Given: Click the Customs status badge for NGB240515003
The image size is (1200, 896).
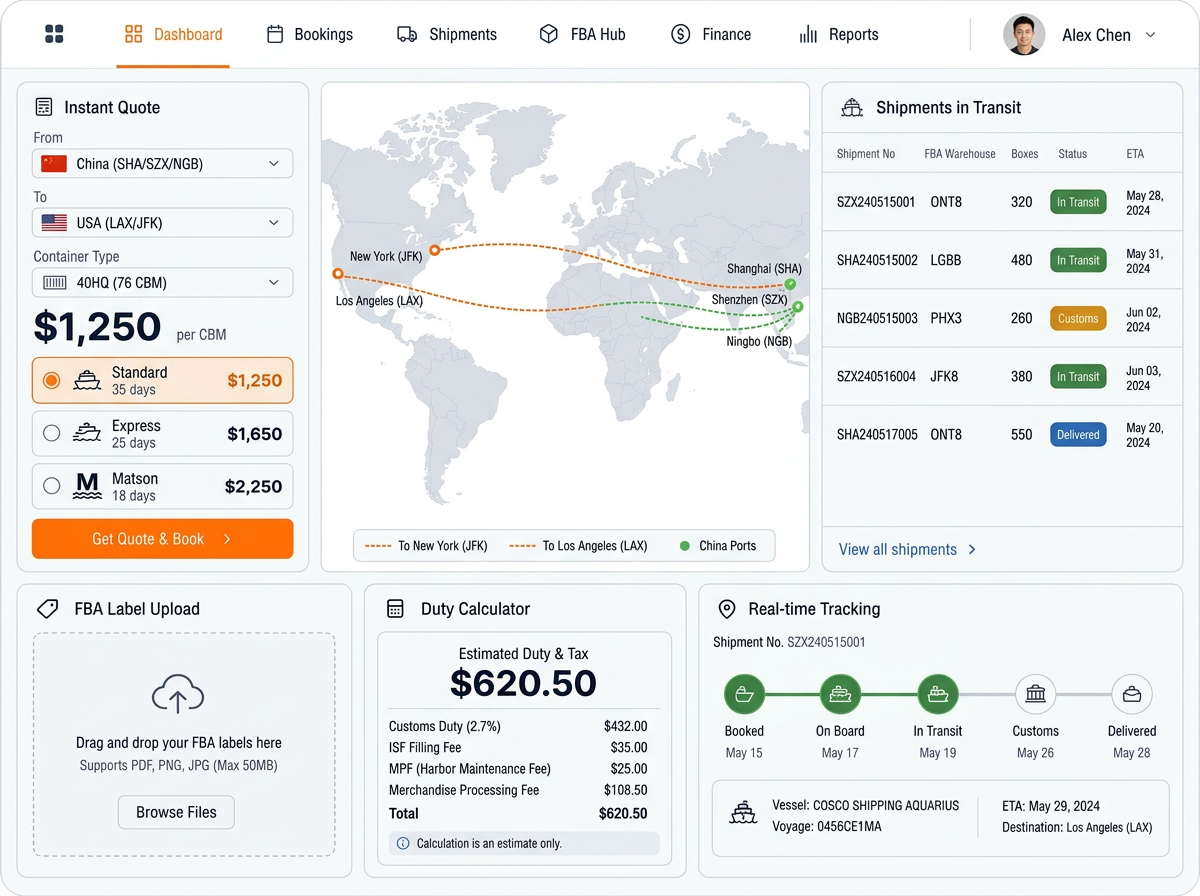Looking at the screenshot, I should 1078,318.
